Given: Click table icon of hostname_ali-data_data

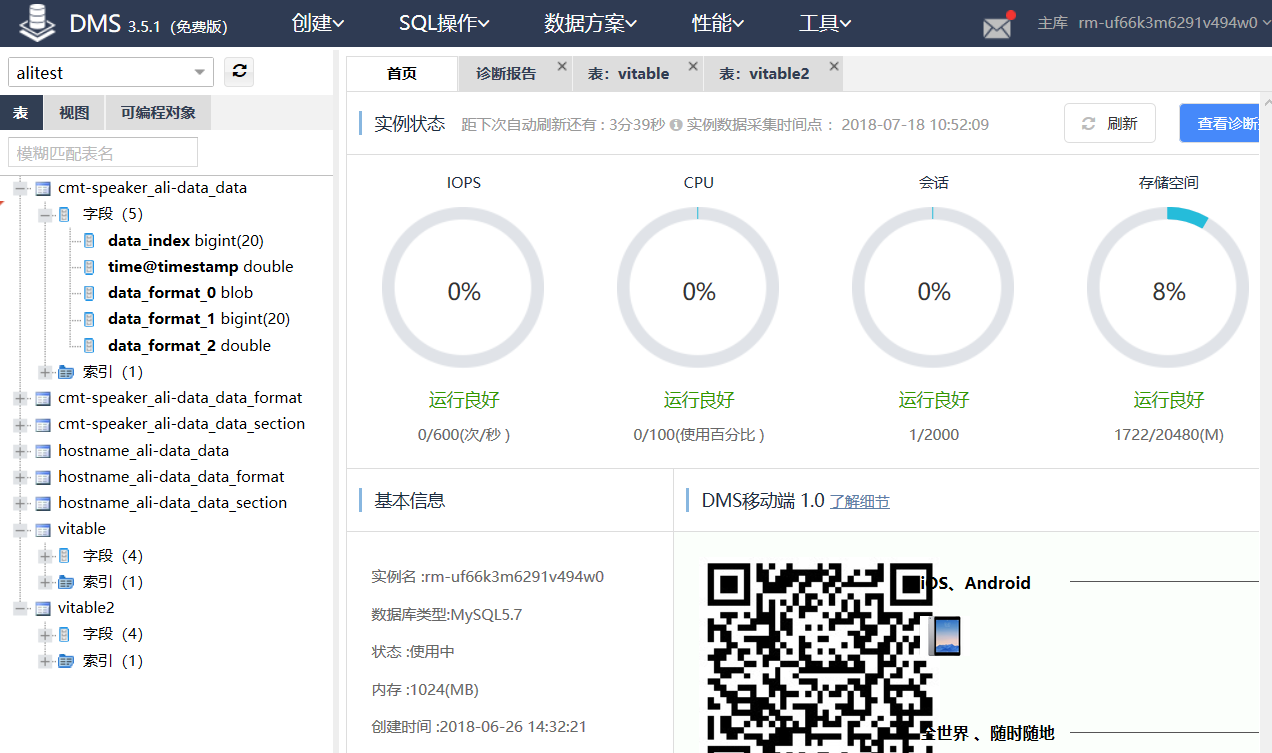Looking at the screenshot, I should 42,451.
